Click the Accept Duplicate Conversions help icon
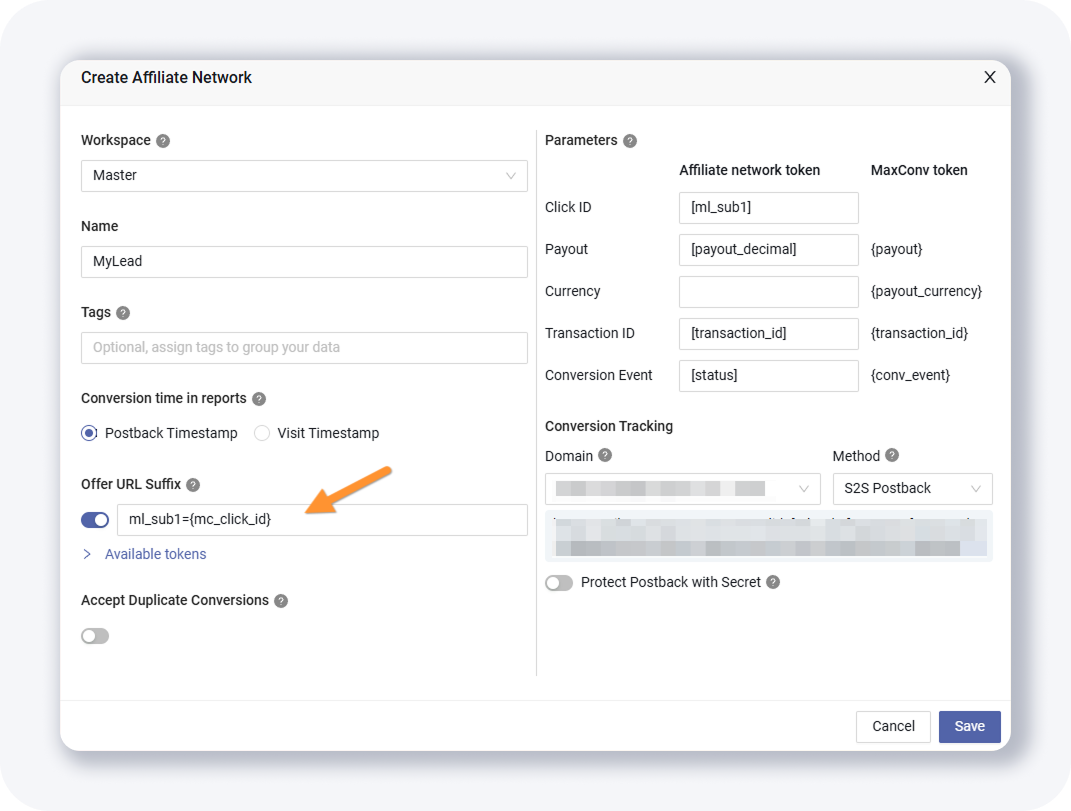The width and height of the screenshot is (1071, 811). pyautogui.click(x=281, y=601)
